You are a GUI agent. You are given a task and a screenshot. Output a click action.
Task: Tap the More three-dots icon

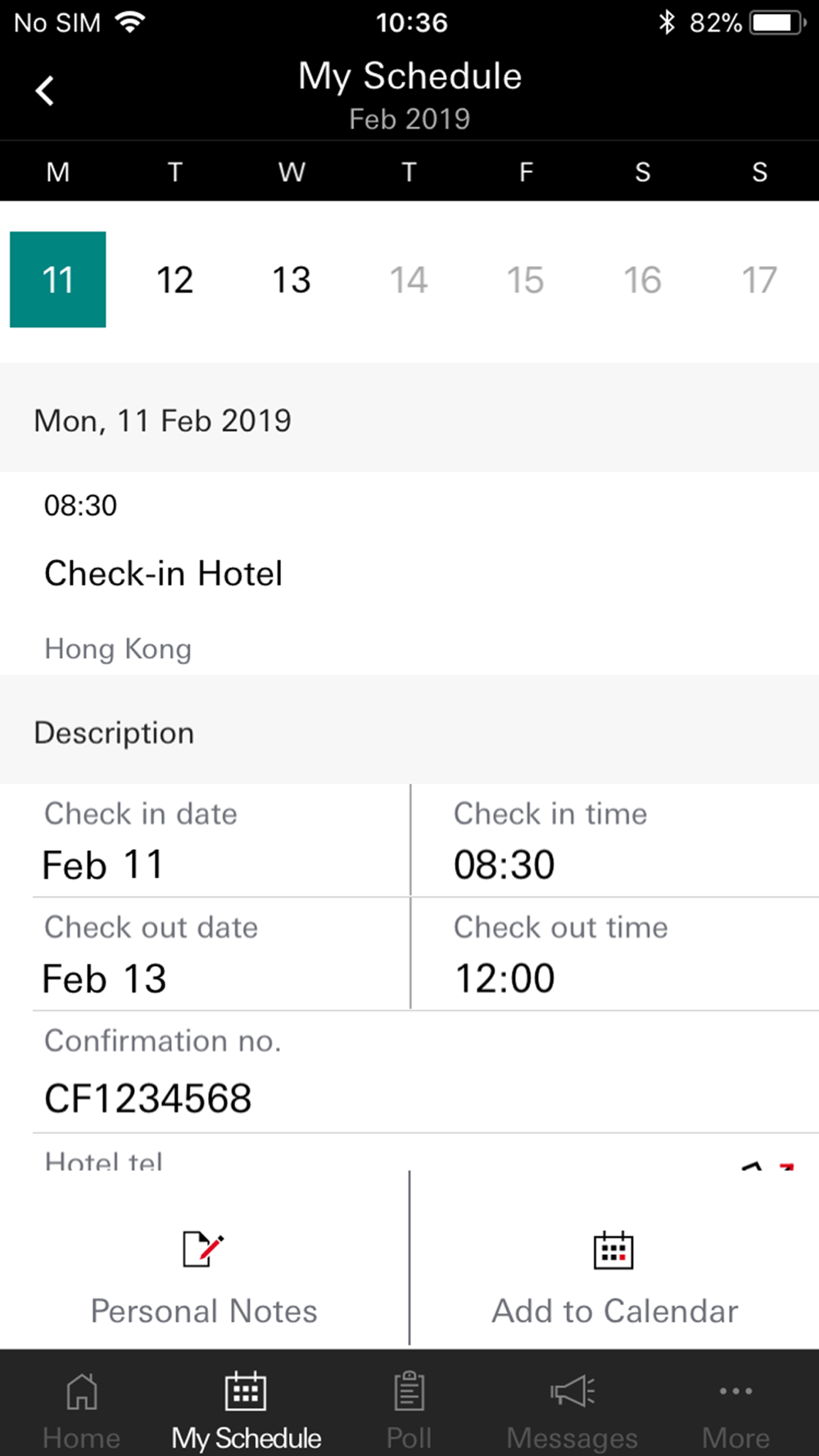(x=735, y=1391)
